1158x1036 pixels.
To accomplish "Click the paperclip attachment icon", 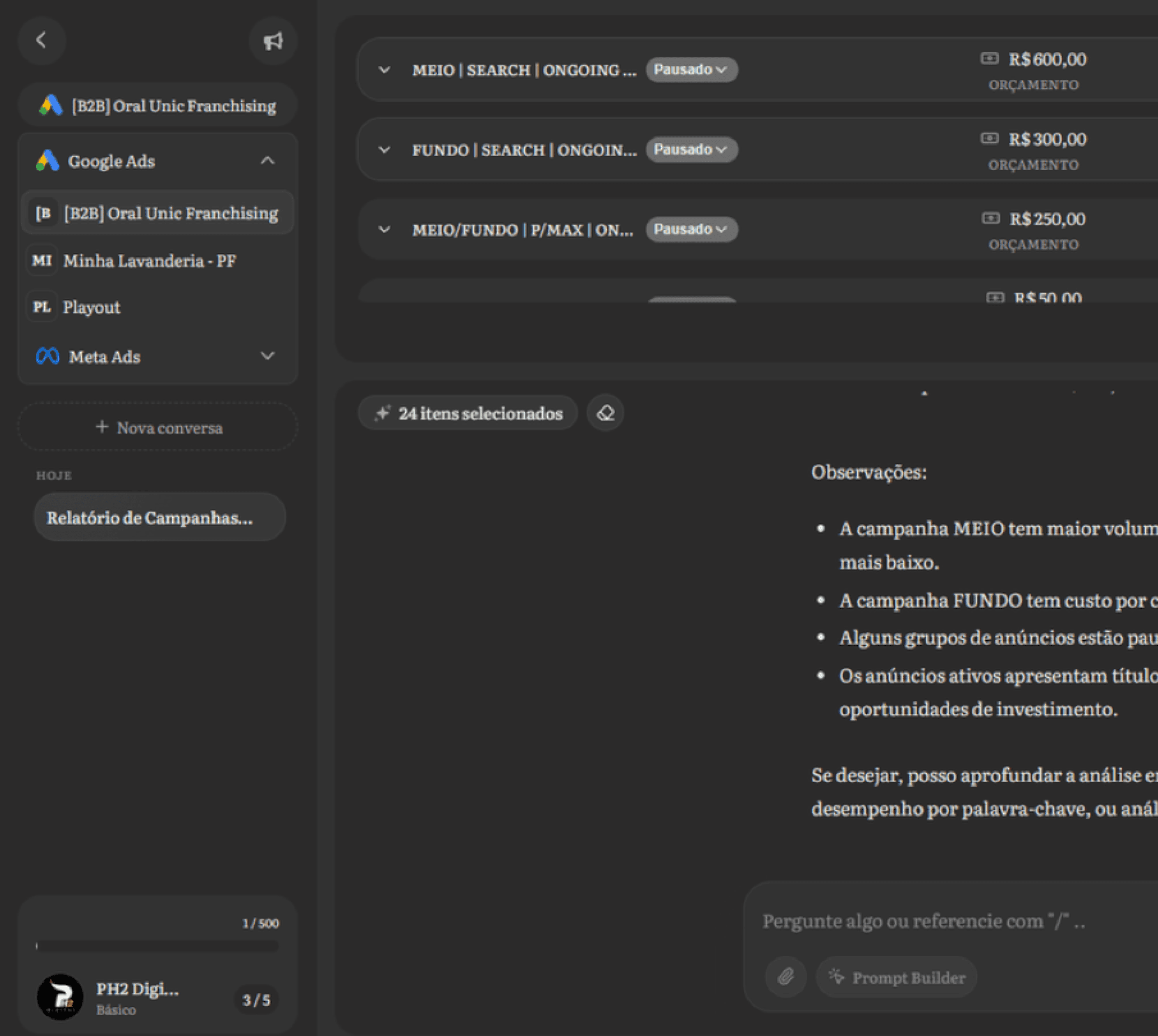I will click(x=786, y=977).
